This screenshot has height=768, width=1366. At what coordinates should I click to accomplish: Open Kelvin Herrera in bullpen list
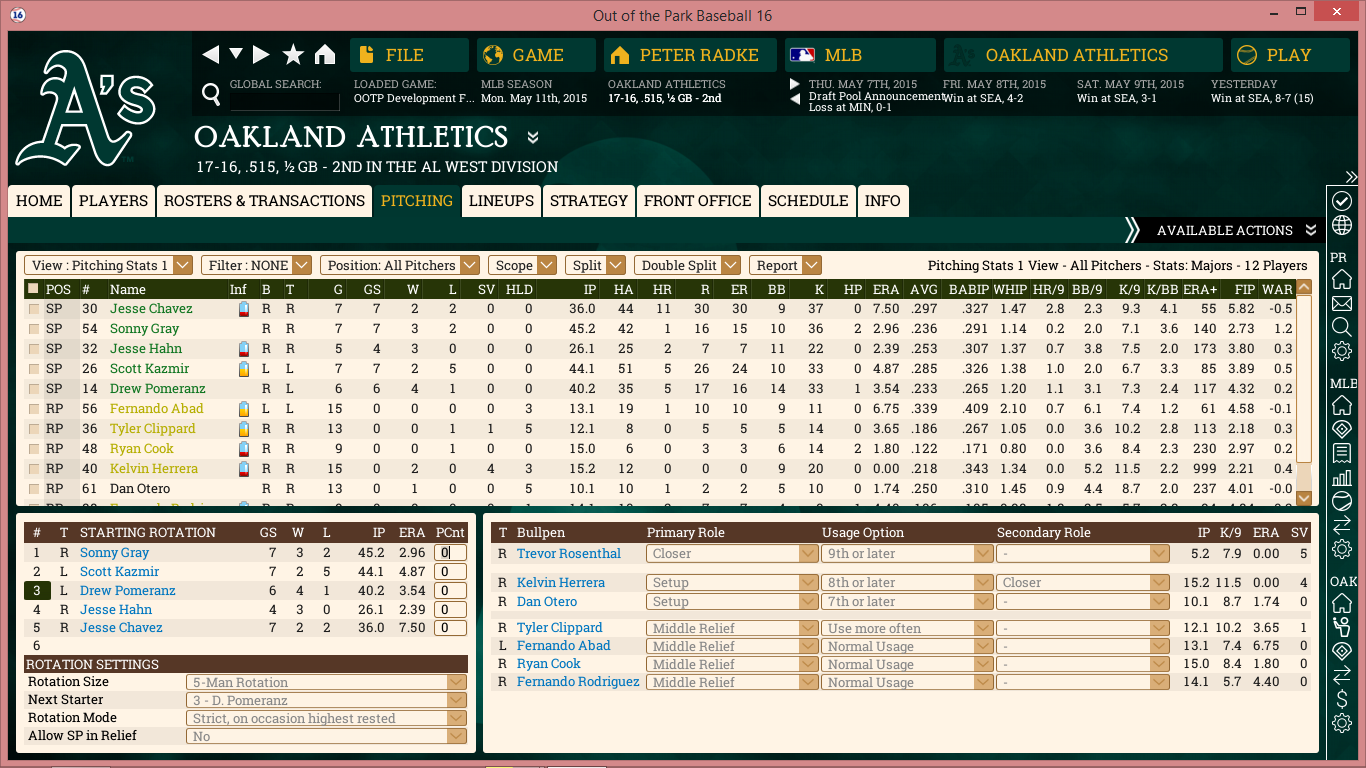[x=561, y=583]
